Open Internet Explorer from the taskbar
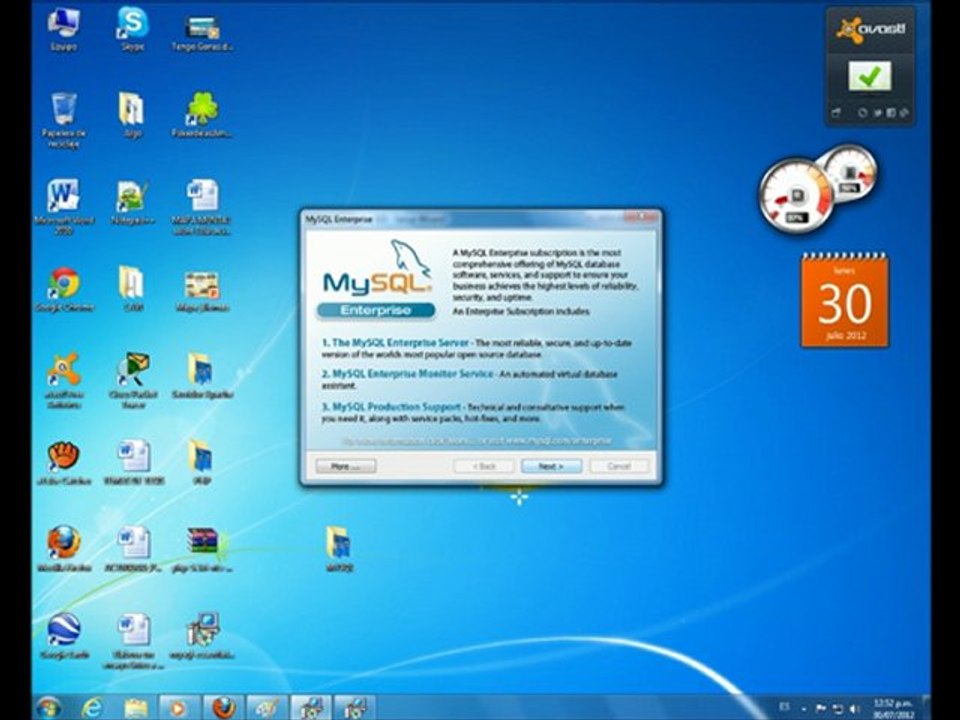 click(92, 708)
